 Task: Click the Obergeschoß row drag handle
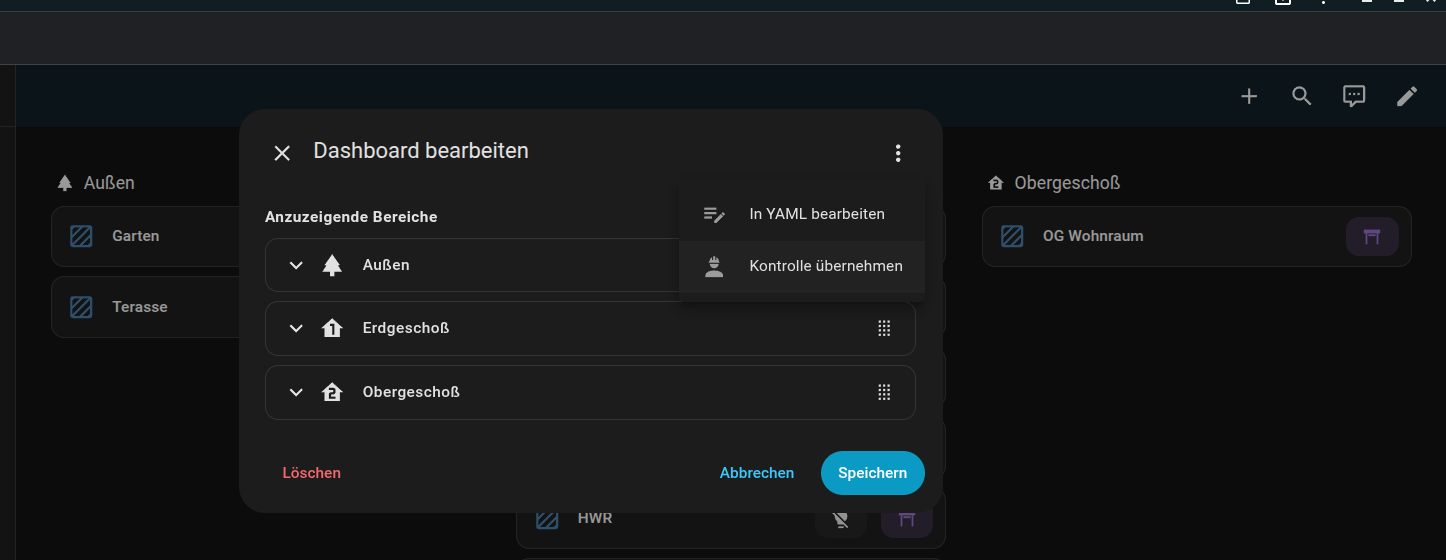tap(884, 392)
